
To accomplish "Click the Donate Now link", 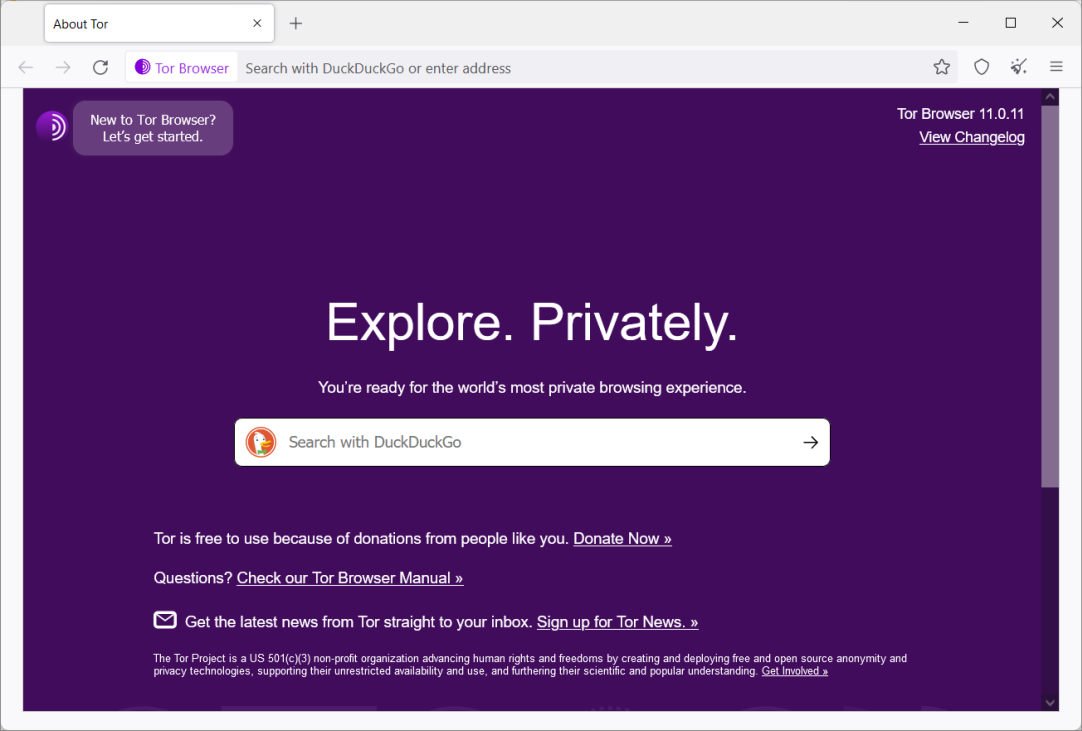I will (622, 539).
